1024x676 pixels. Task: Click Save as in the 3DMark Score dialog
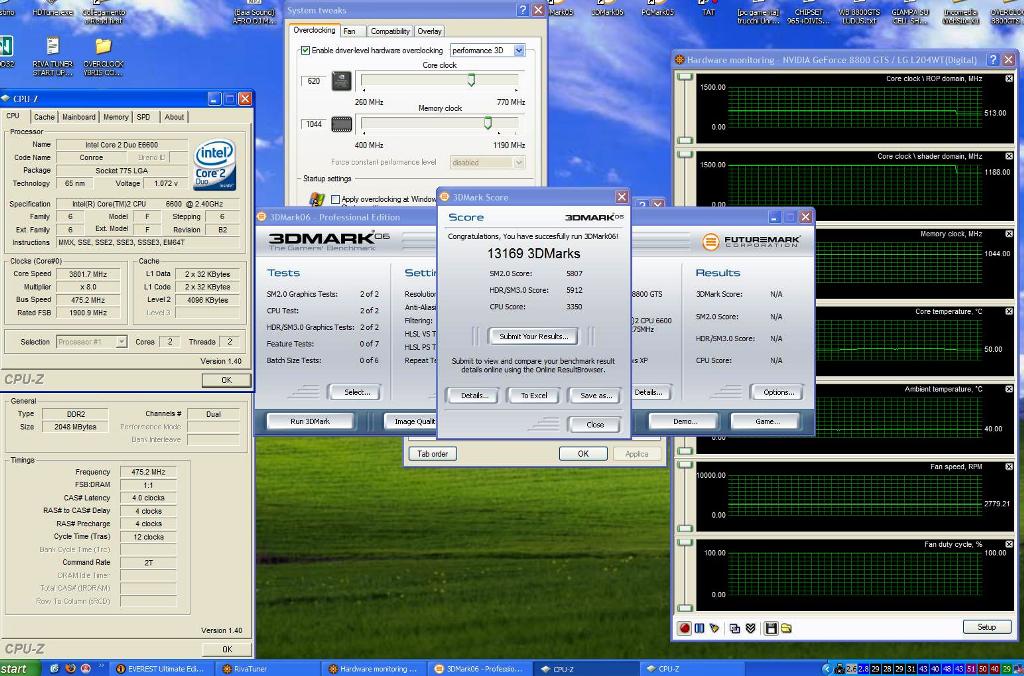point(595,395)
